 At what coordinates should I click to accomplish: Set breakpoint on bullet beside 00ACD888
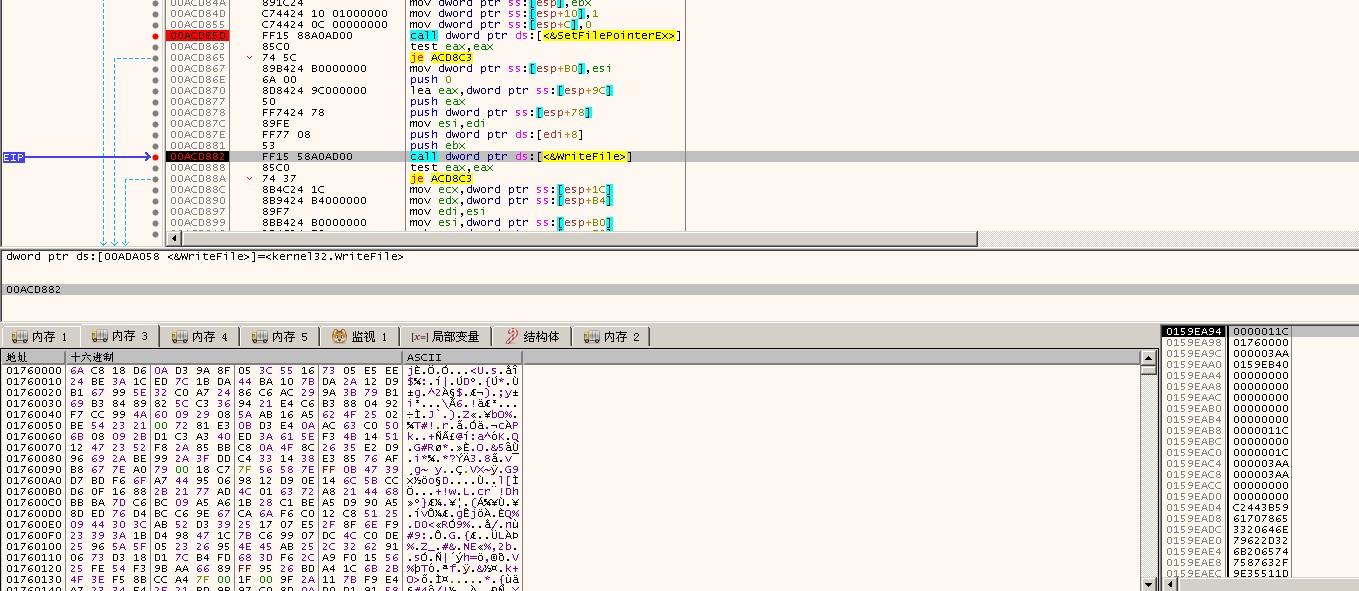(x=154, y=168)
